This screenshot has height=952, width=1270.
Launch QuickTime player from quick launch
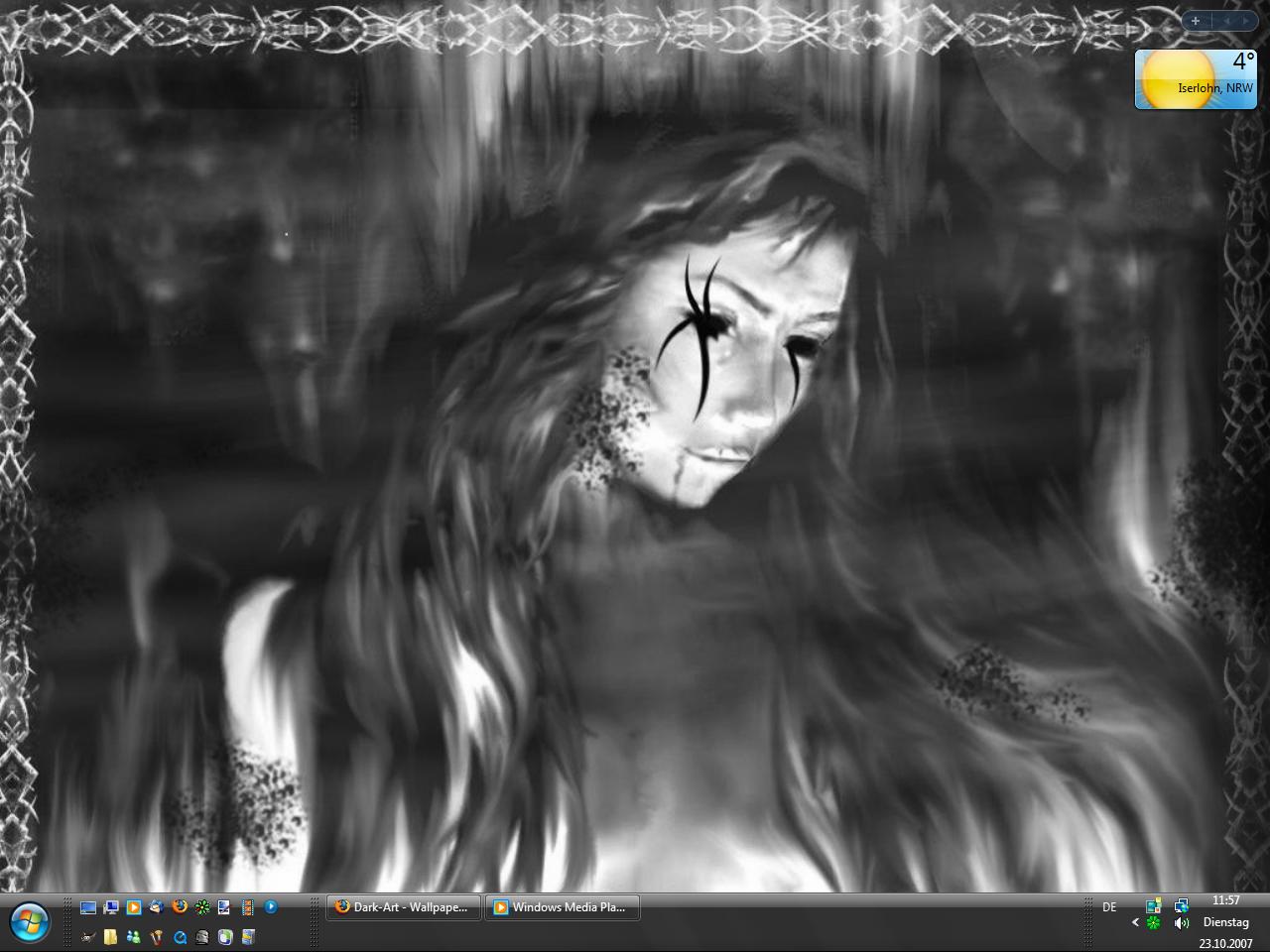click(180, 937)
